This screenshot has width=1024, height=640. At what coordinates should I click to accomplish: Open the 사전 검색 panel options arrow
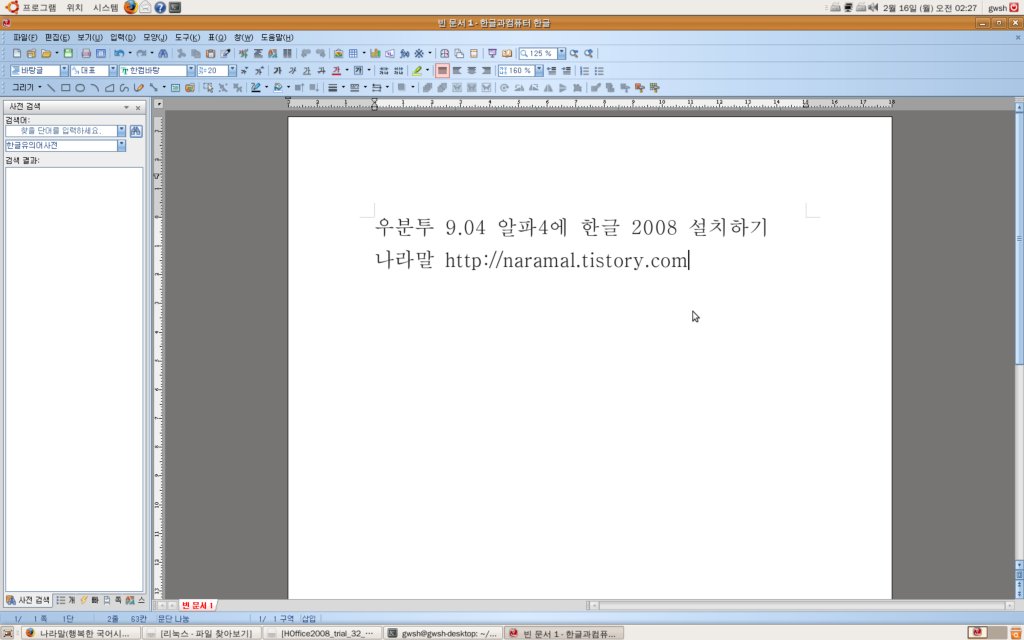point(126,107)
